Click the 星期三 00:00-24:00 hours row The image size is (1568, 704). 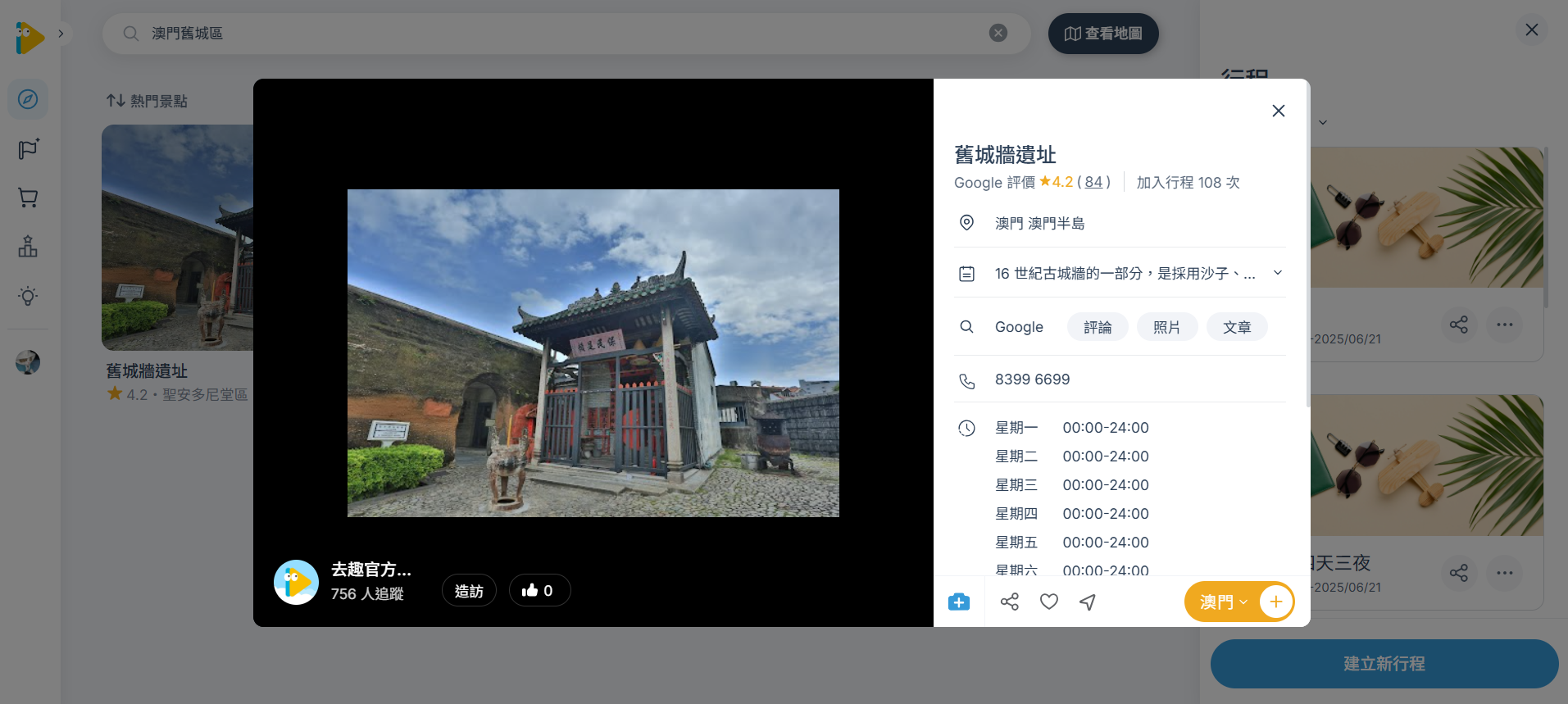point(1072,485)
